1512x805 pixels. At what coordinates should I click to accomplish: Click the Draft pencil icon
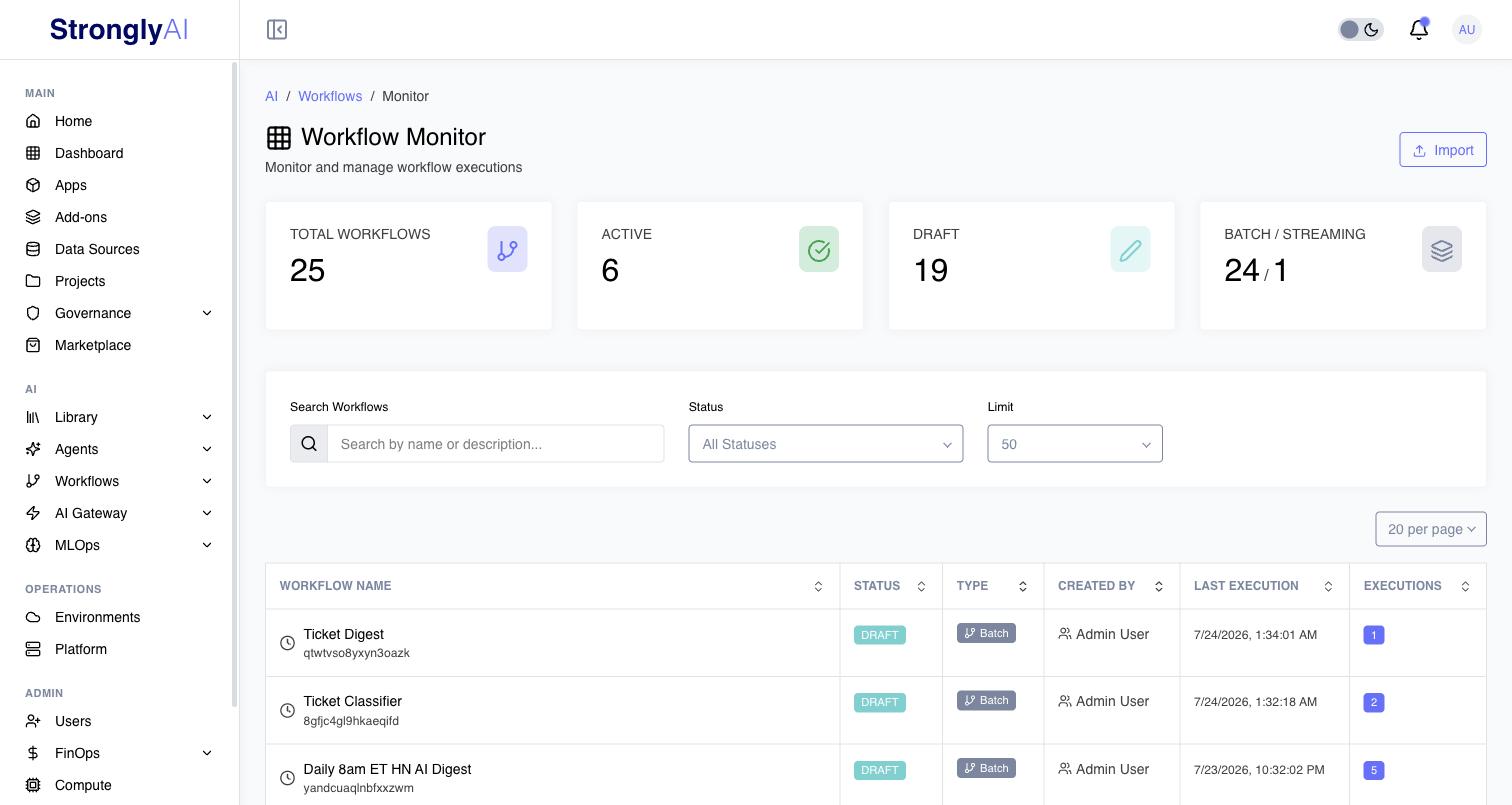click(1130, 249)
